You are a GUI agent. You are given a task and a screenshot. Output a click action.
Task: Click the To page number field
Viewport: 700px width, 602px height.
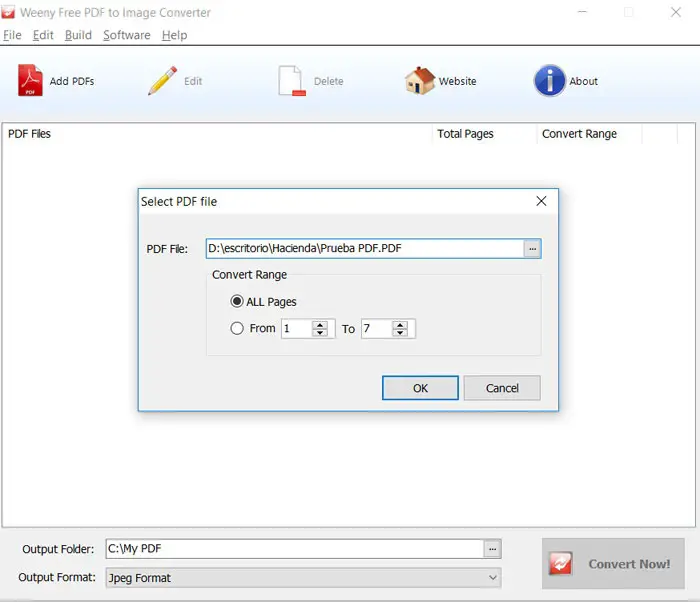(x=377, y=329)
